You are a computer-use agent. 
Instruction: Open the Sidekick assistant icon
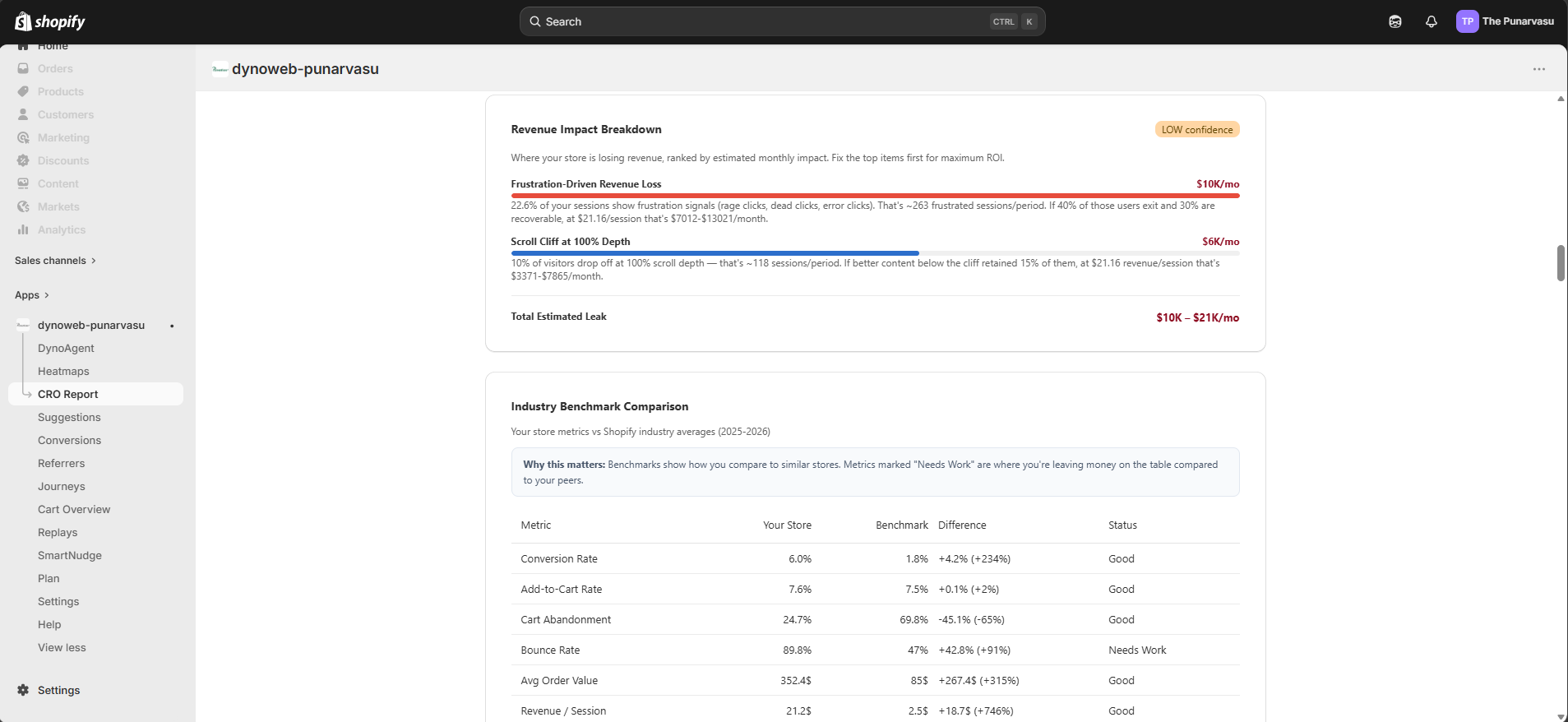1395,22
